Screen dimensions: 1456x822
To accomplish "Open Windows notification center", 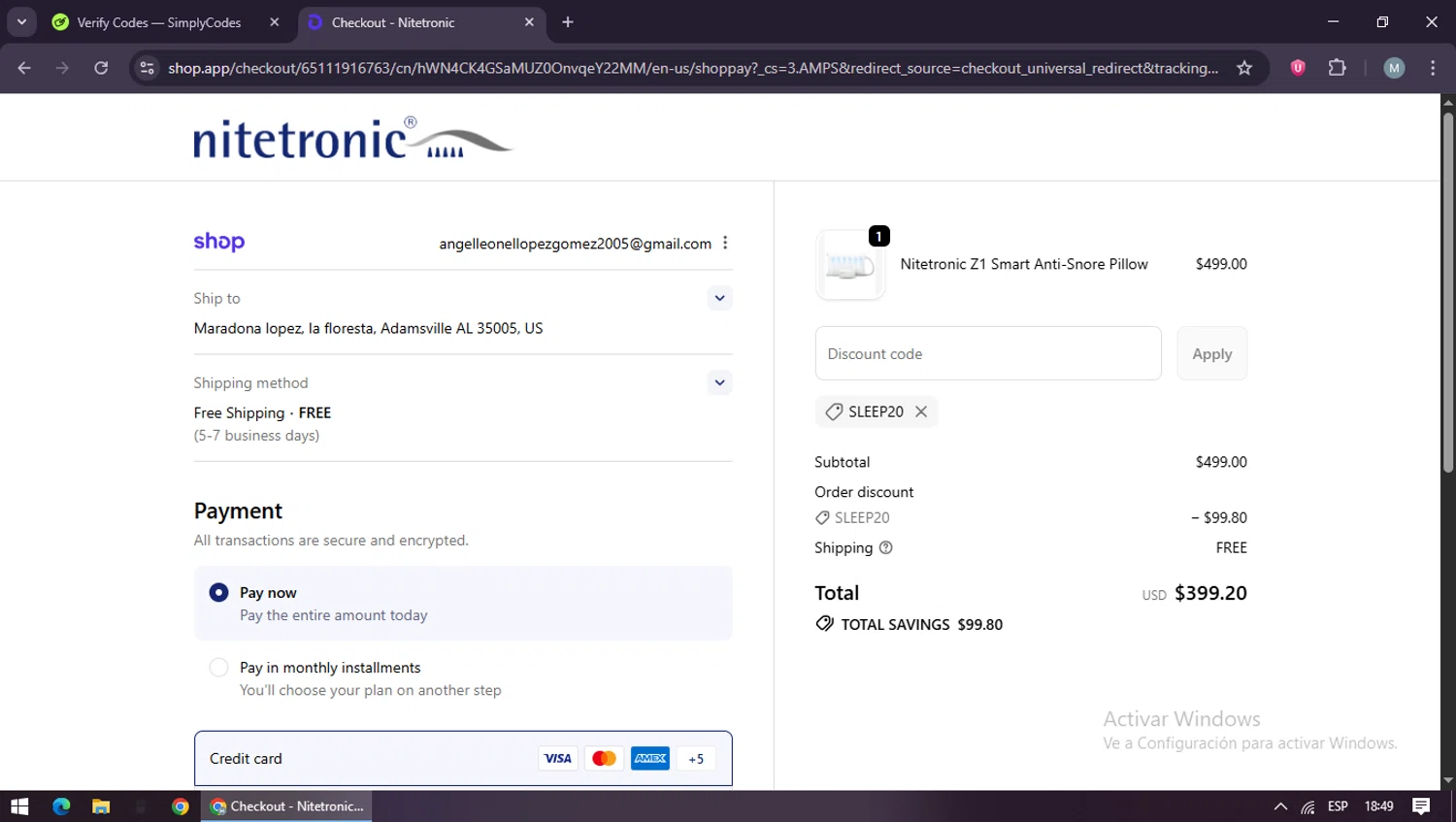I will point(1421,806).
